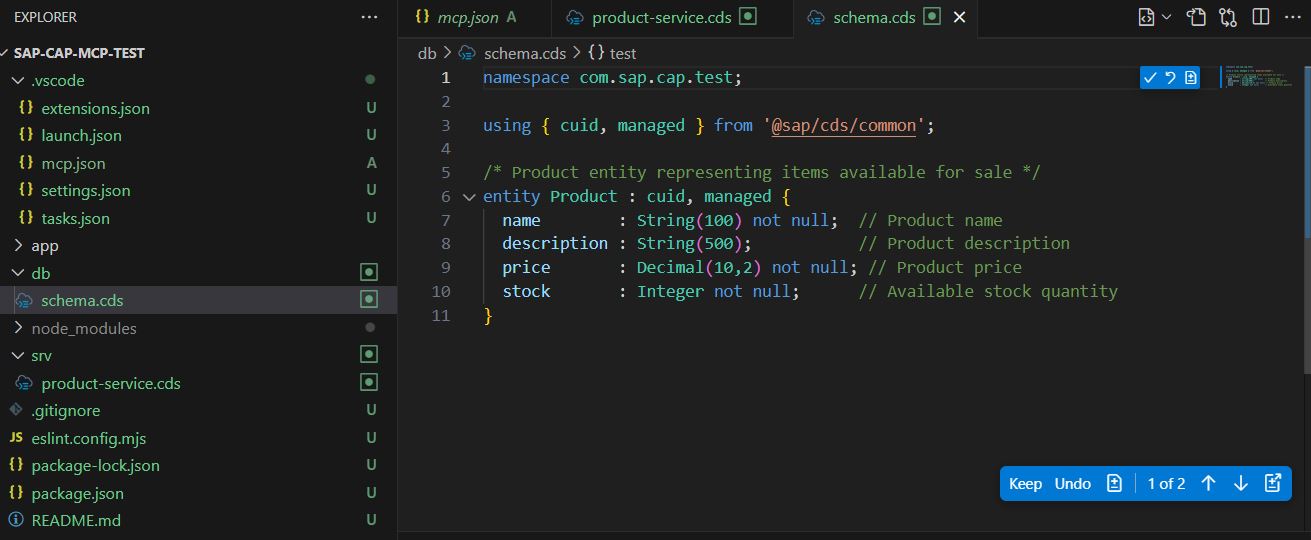Click the 'Product' entity name on line 6

pos(584,196)
